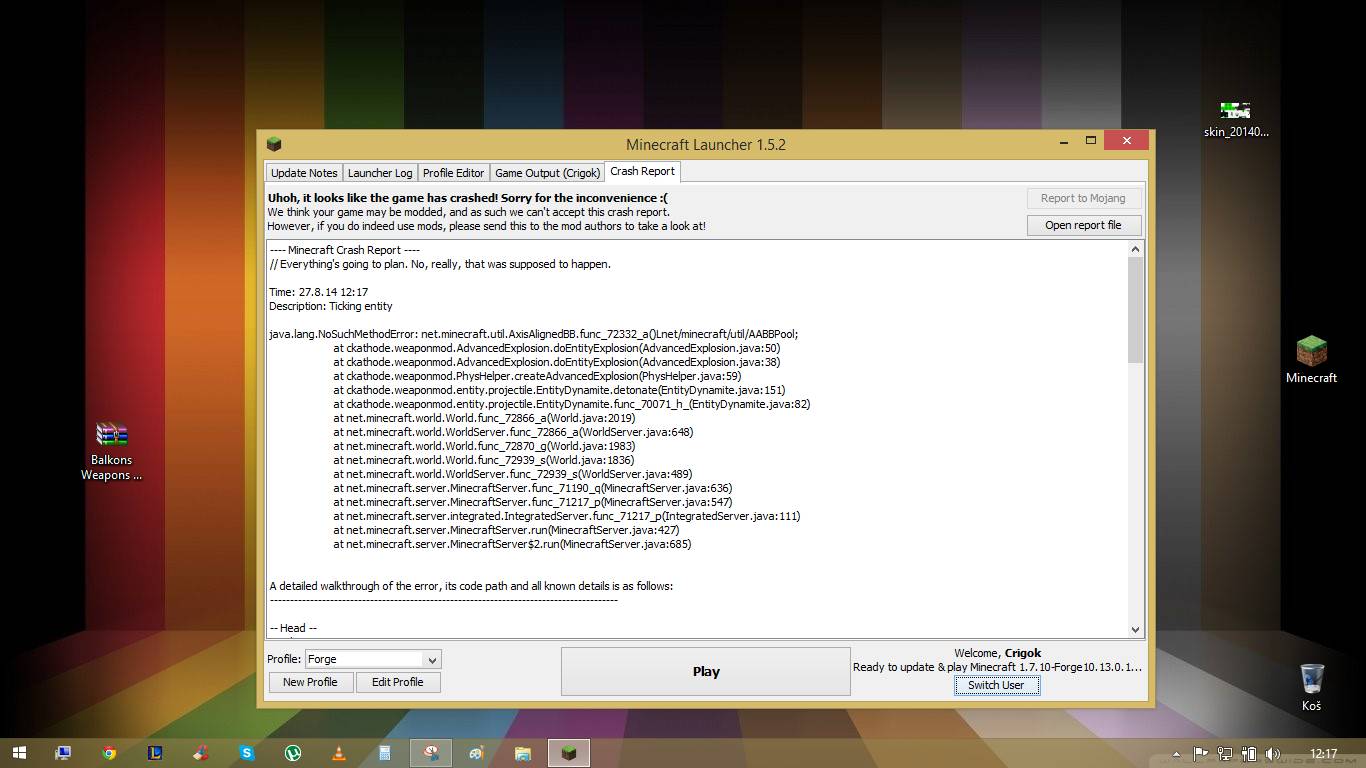Click the MinecraftServer$2.run stack trace line
This screenshot has height=768, width=1366.
pyautogui.click(x=512, y=544)
